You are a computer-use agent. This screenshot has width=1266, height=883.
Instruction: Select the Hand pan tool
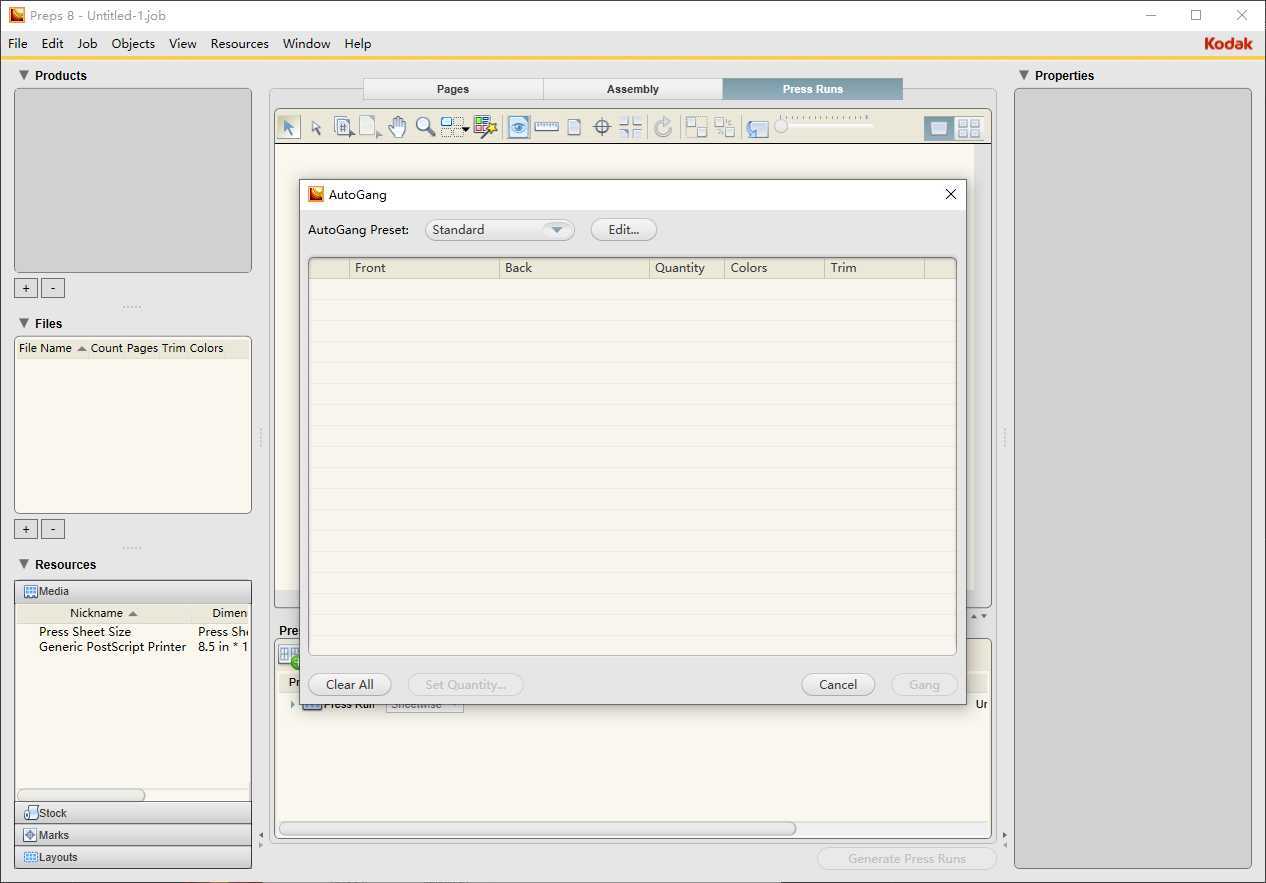tap(397, 127)
